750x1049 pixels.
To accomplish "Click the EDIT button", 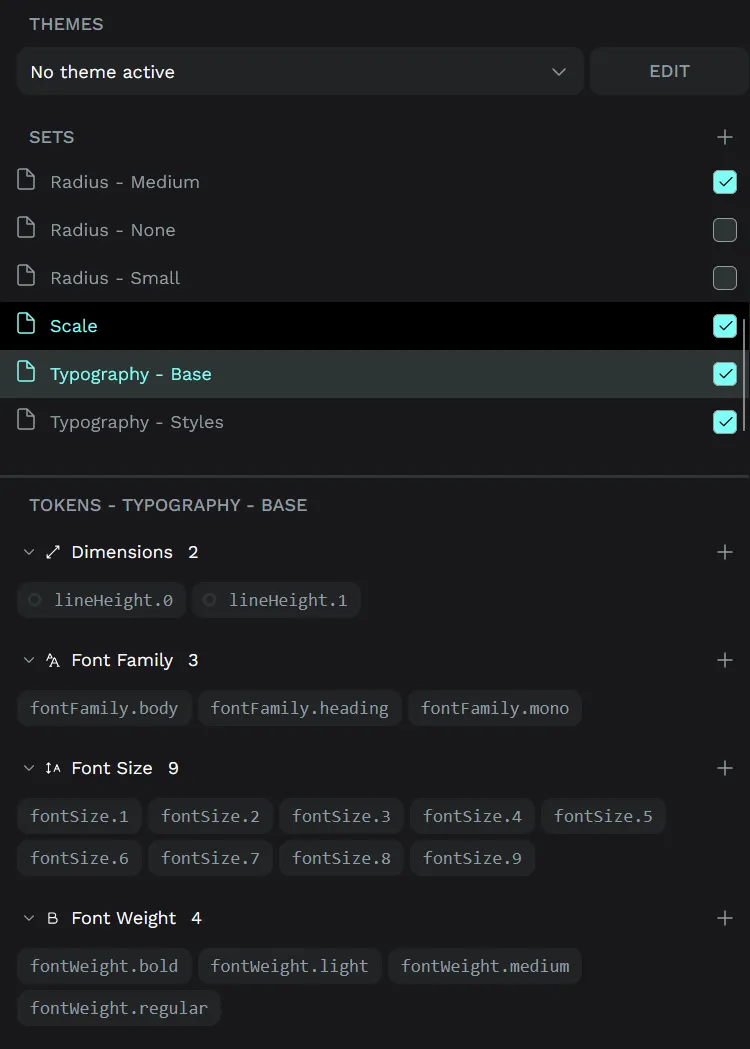I will click(668, 71).
